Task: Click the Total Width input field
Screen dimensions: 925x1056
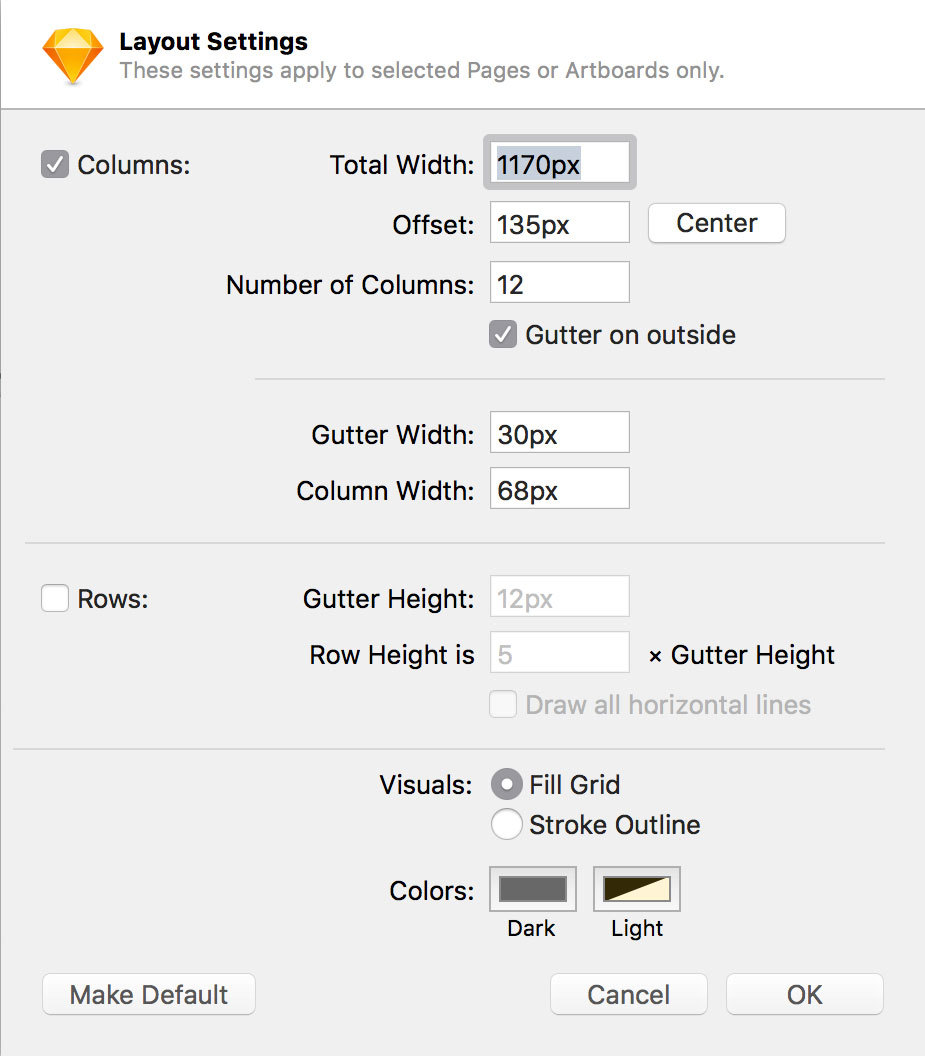Action: 558,163
